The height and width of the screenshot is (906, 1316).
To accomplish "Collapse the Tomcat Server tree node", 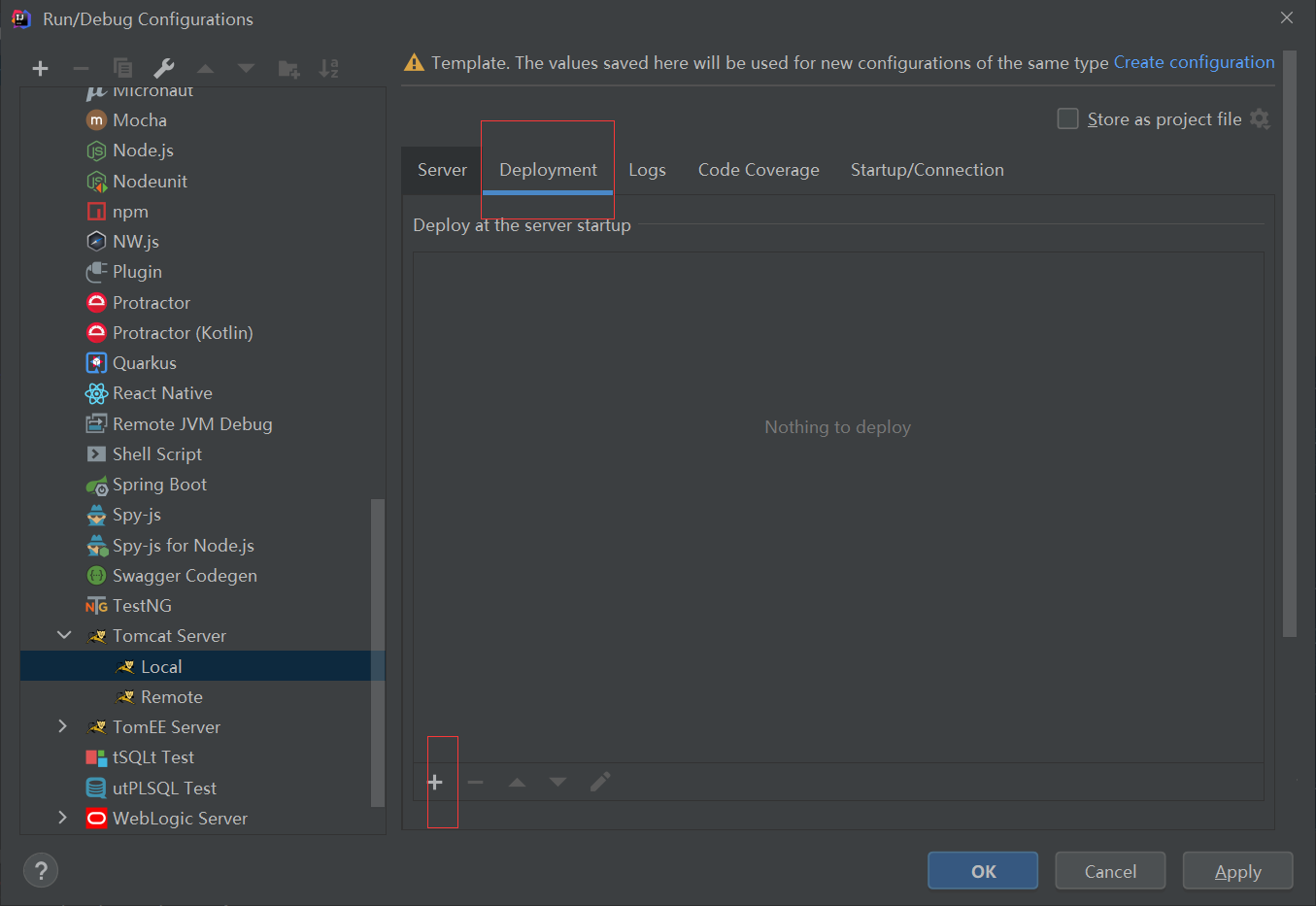I will click(x=64, y=635).
